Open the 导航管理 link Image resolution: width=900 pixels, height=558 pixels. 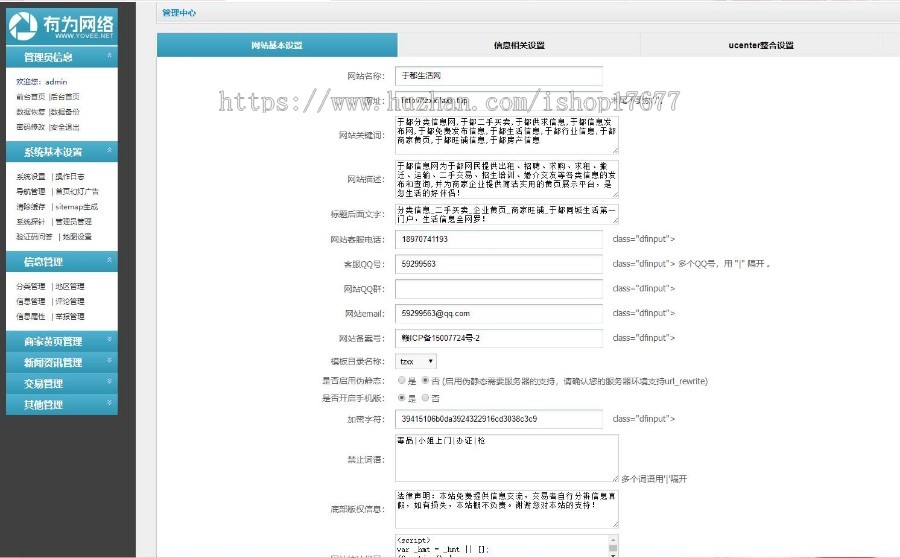coord(30,191)
